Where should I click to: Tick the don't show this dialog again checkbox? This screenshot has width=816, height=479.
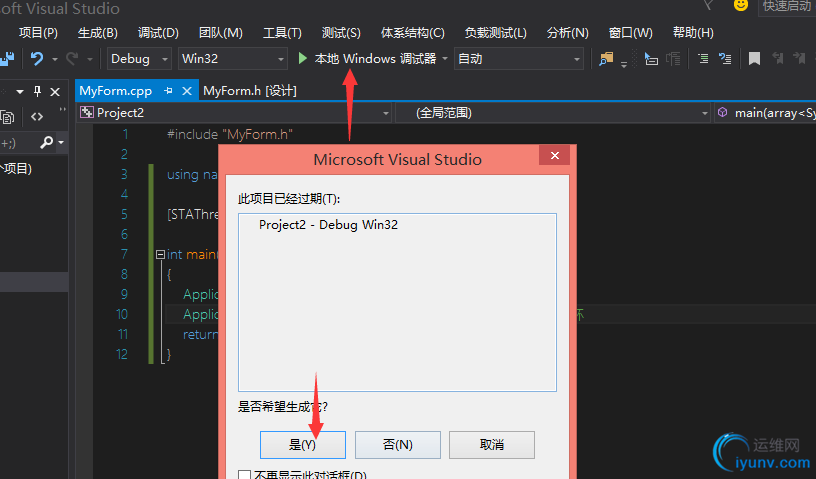coord(244,475)
